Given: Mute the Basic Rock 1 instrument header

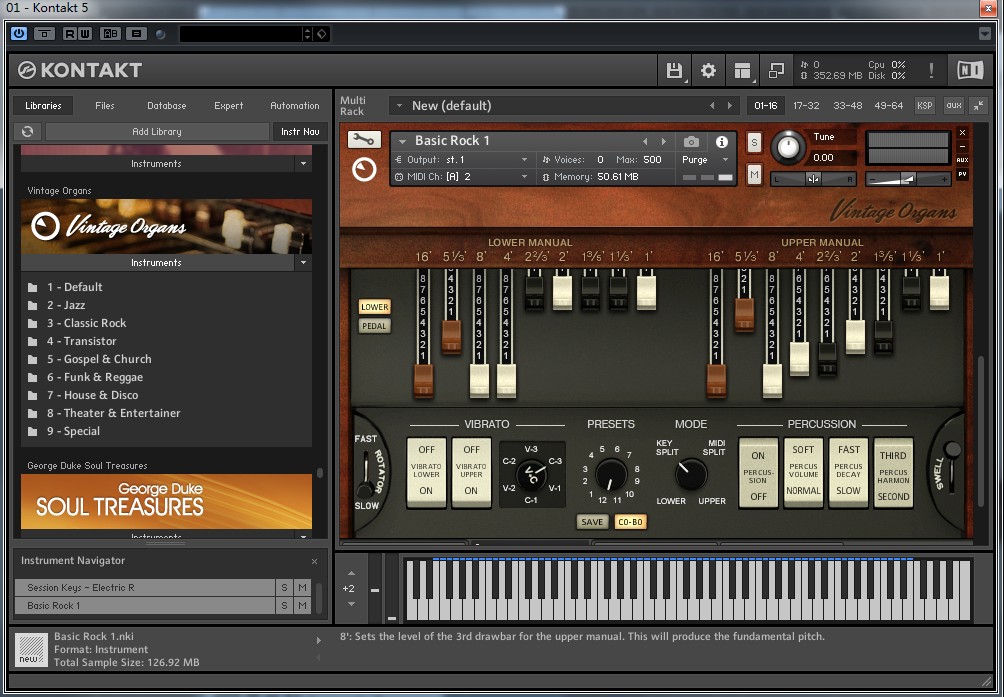Looking at the screenshot, I should [x=754, y=174].
